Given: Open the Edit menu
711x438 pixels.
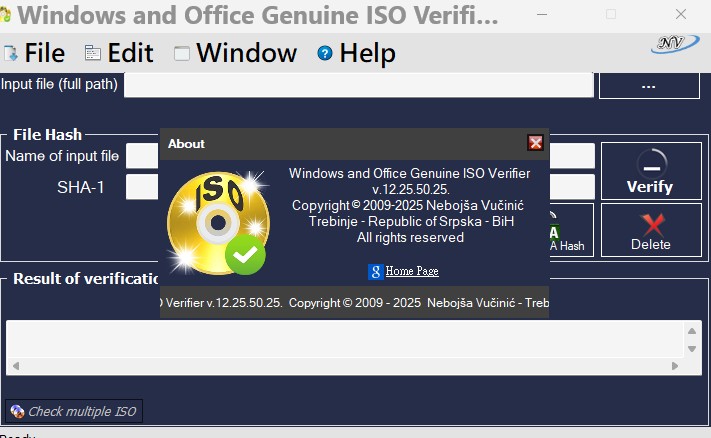Looking at the screenshot, I should click(x=119, y=53).
